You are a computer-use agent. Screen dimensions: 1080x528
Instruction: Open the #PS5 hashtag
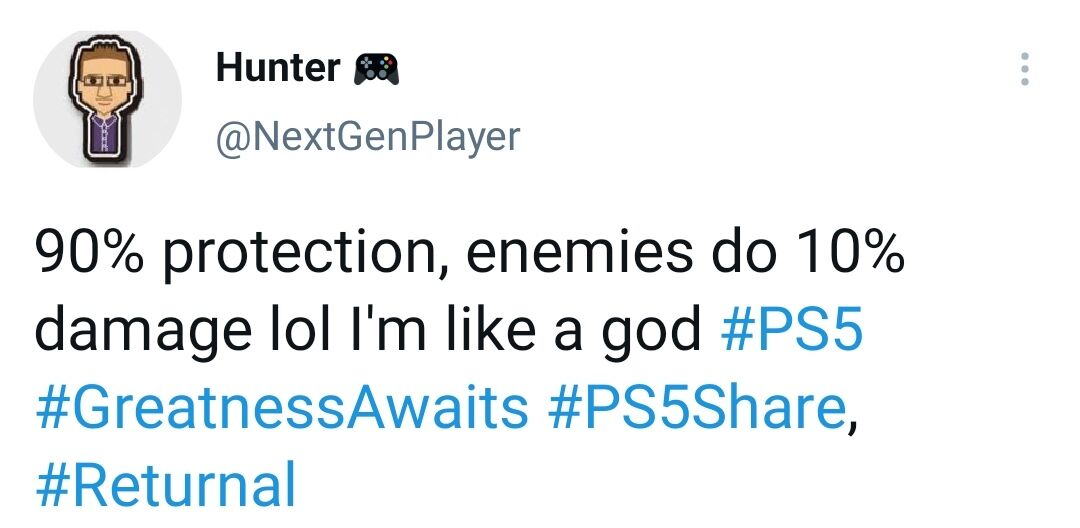tap(790, 331)
